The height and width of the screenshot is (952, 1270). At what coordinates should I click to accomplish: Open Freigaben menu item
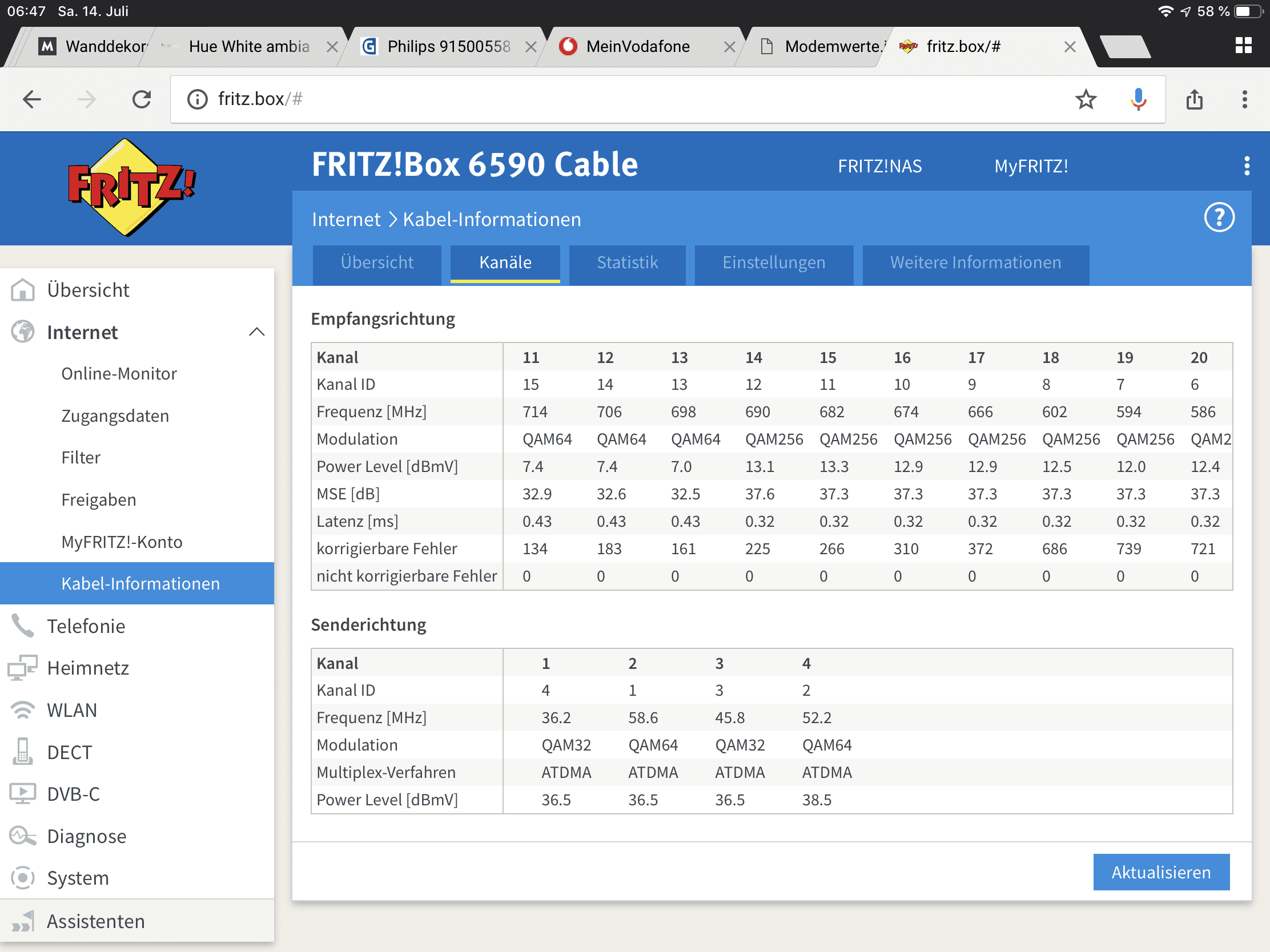pyautogui.click(x=99, y=499)
